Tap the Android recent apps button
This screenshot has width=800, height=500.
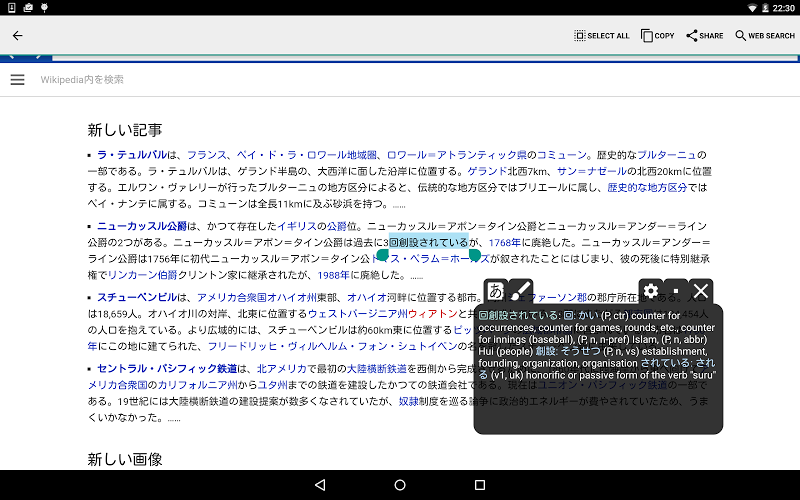click(x=480, y=485)
